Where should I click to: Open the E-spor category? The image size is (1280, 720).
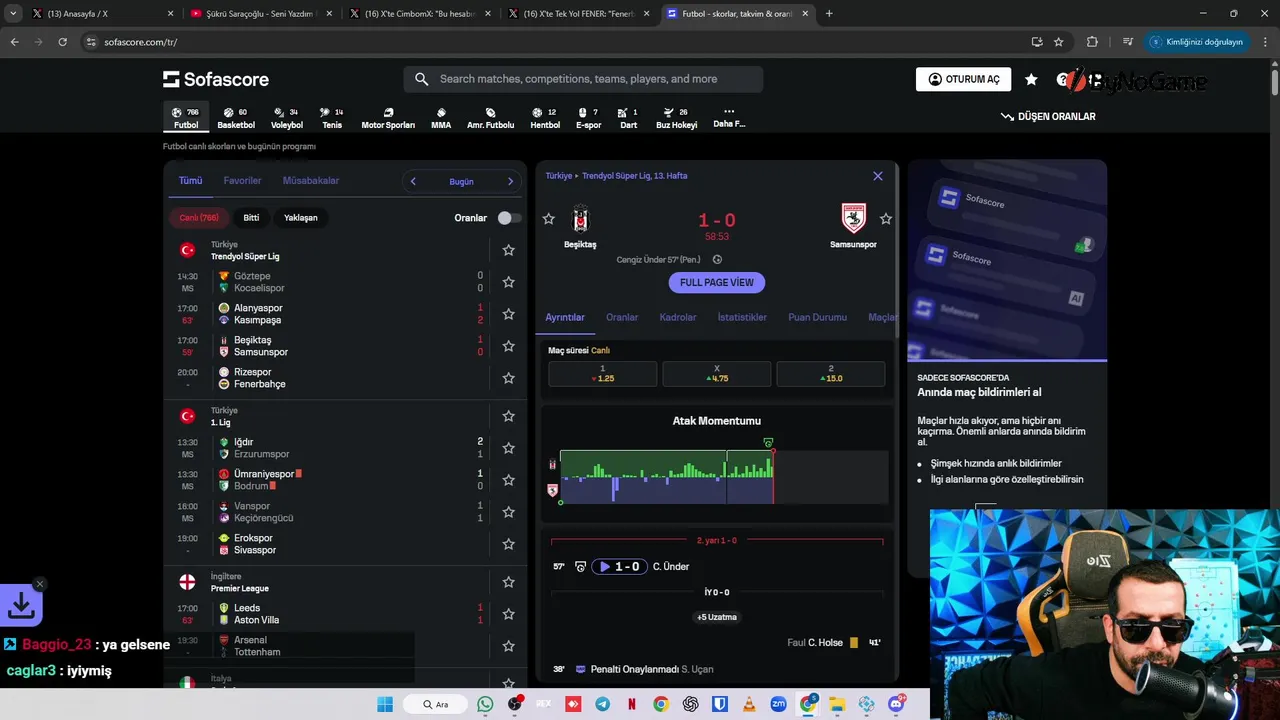click(589, 118)
